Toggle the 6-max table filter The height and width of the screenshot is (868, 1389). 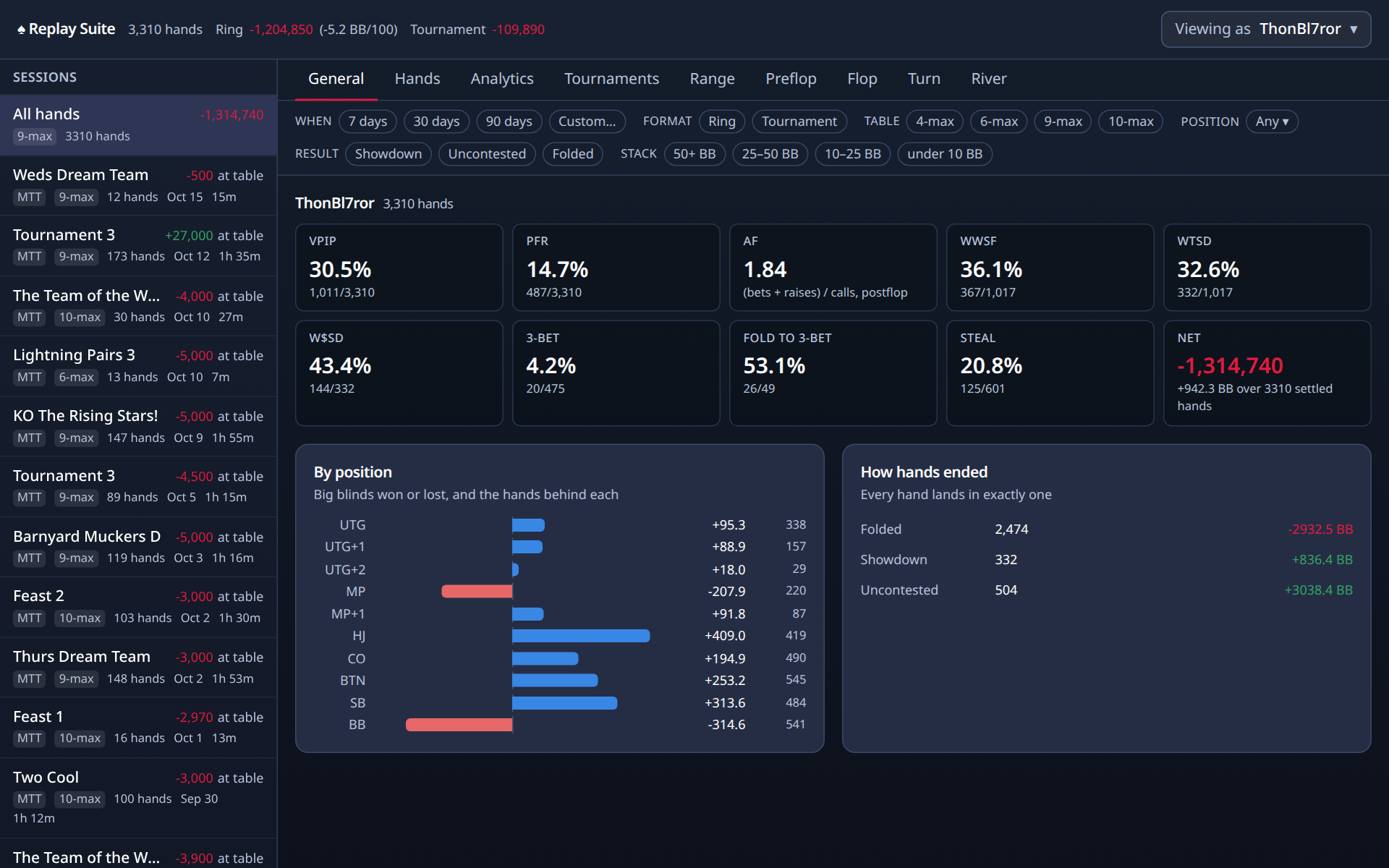[x=998, y=122]
